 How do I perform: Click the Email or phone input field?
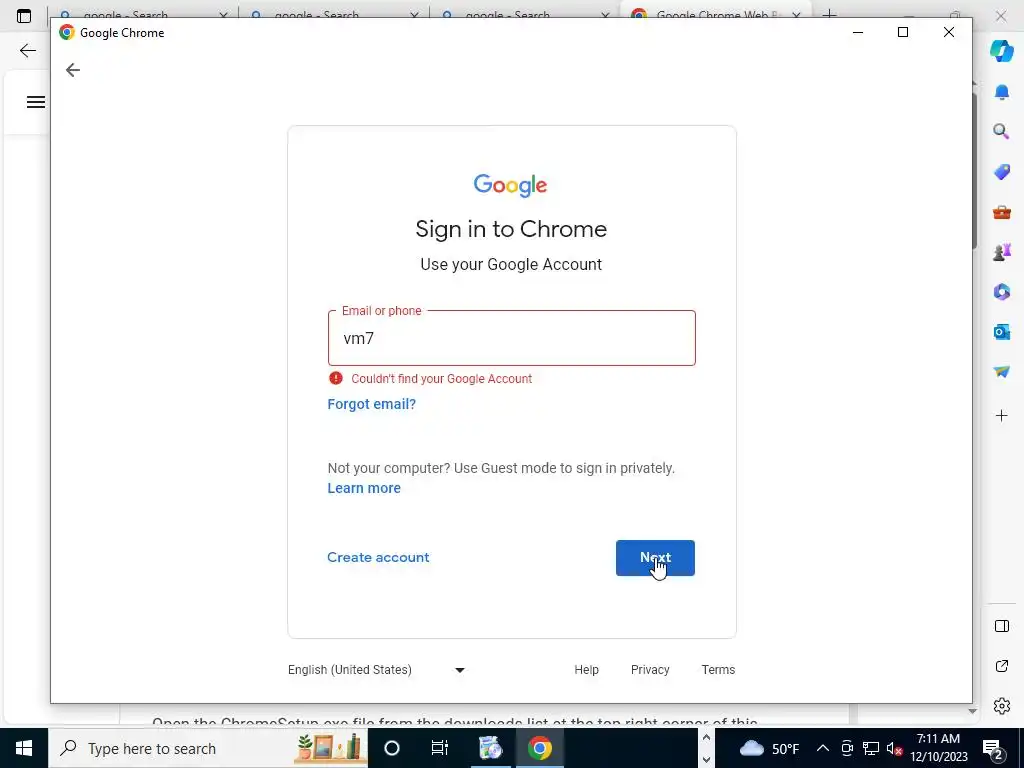coord(511,338)
